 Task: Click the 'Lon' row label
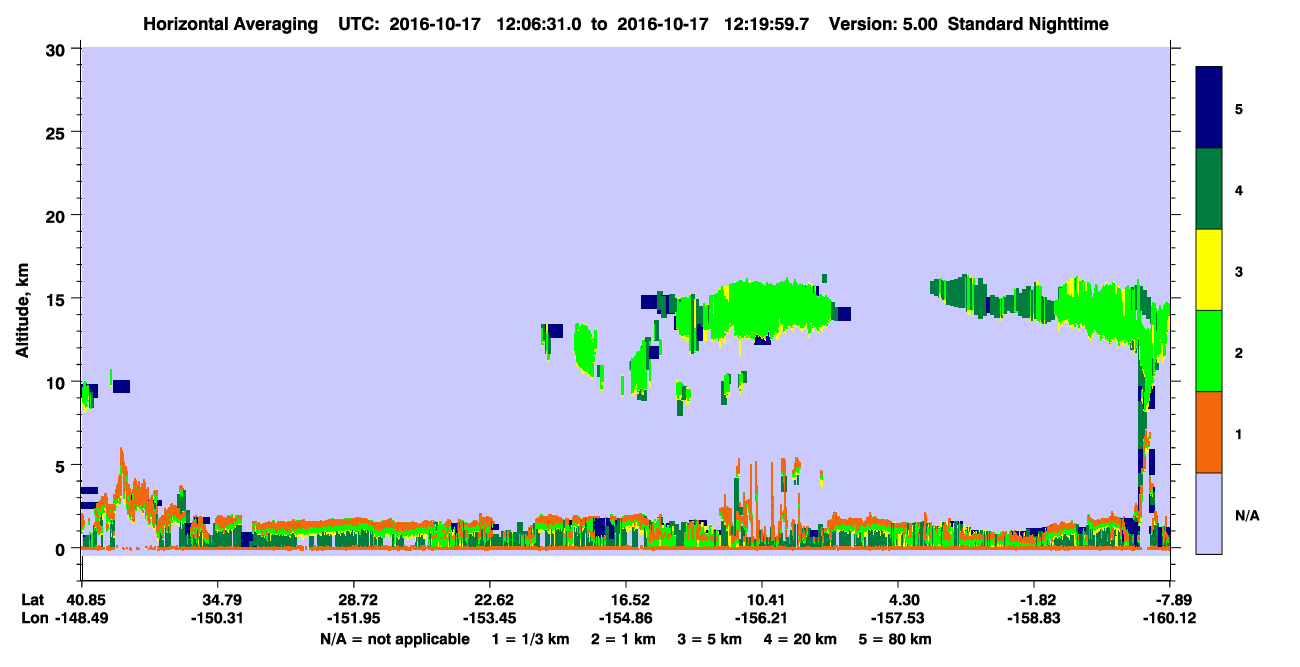click(x=34, y=619)
